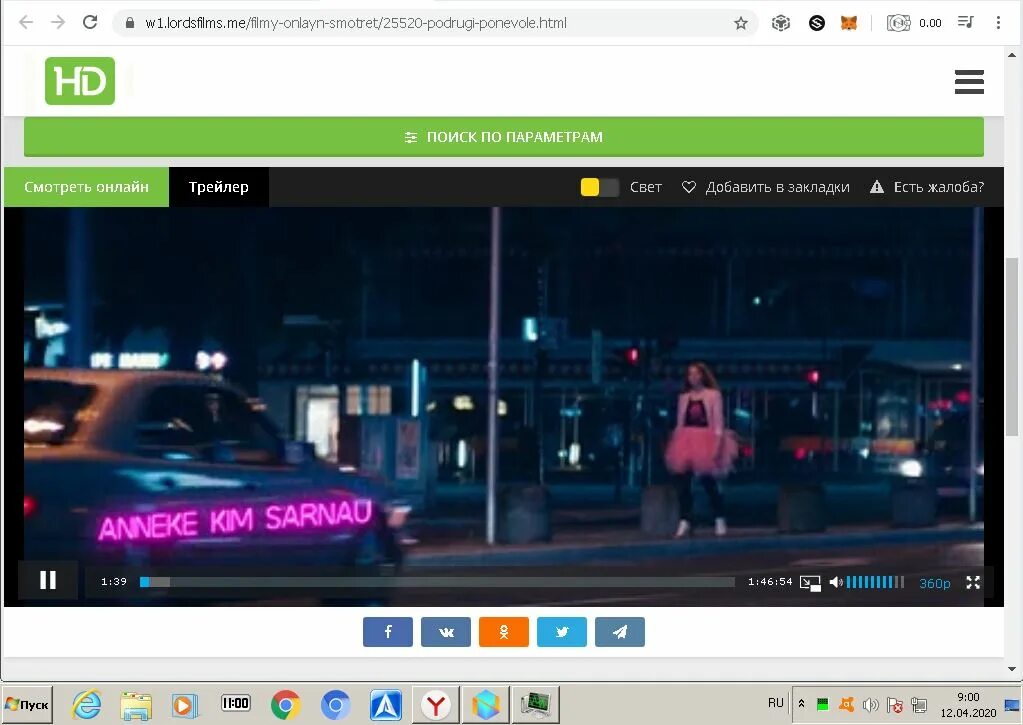The height and width of the screenshot is (725, 1023).
Task: Share the film on Telegram
Action: click(620, 632)
